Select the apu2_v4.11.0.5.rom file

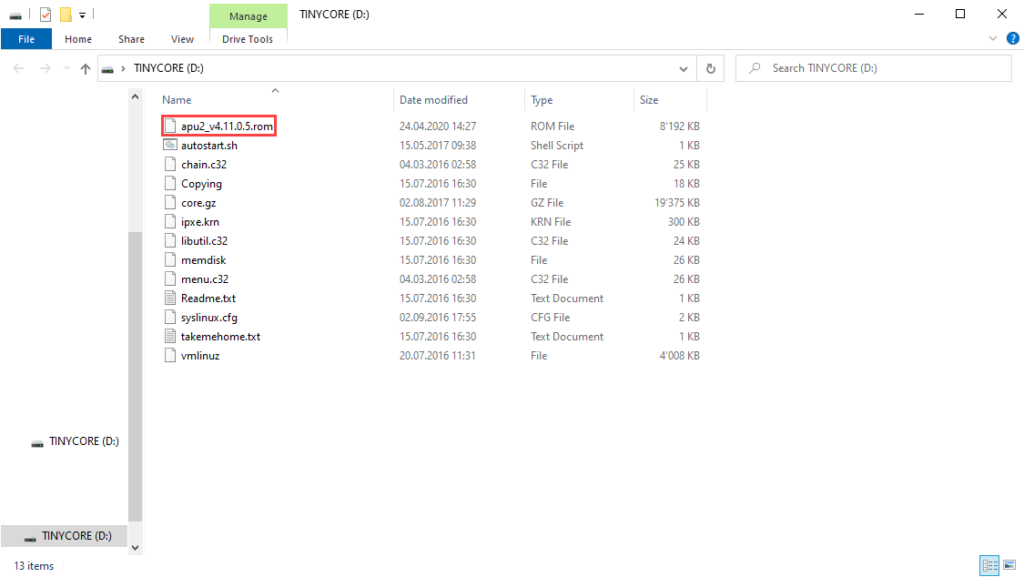point(226,126)
